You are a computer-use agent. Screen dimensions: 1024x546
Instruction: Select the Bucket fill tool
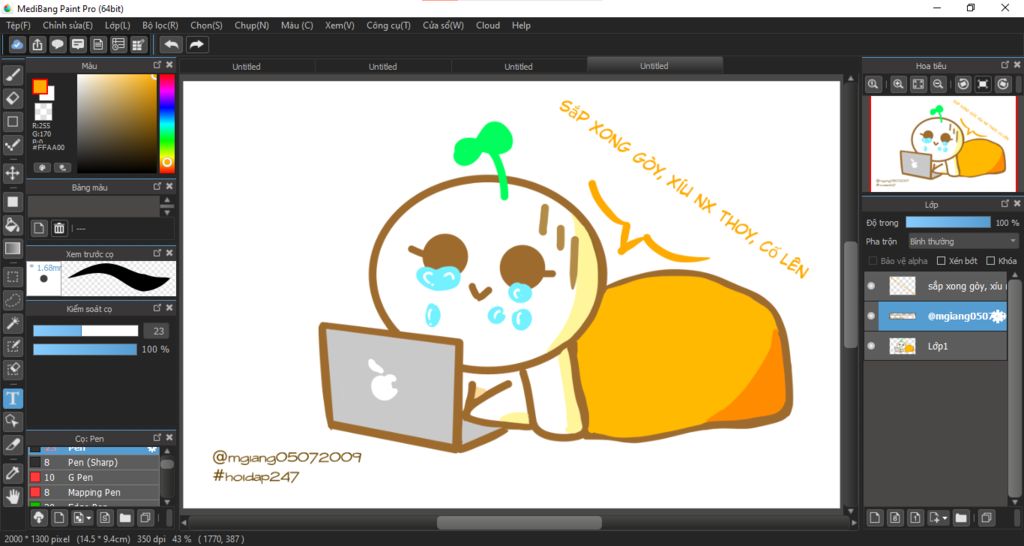pos(12,225)
